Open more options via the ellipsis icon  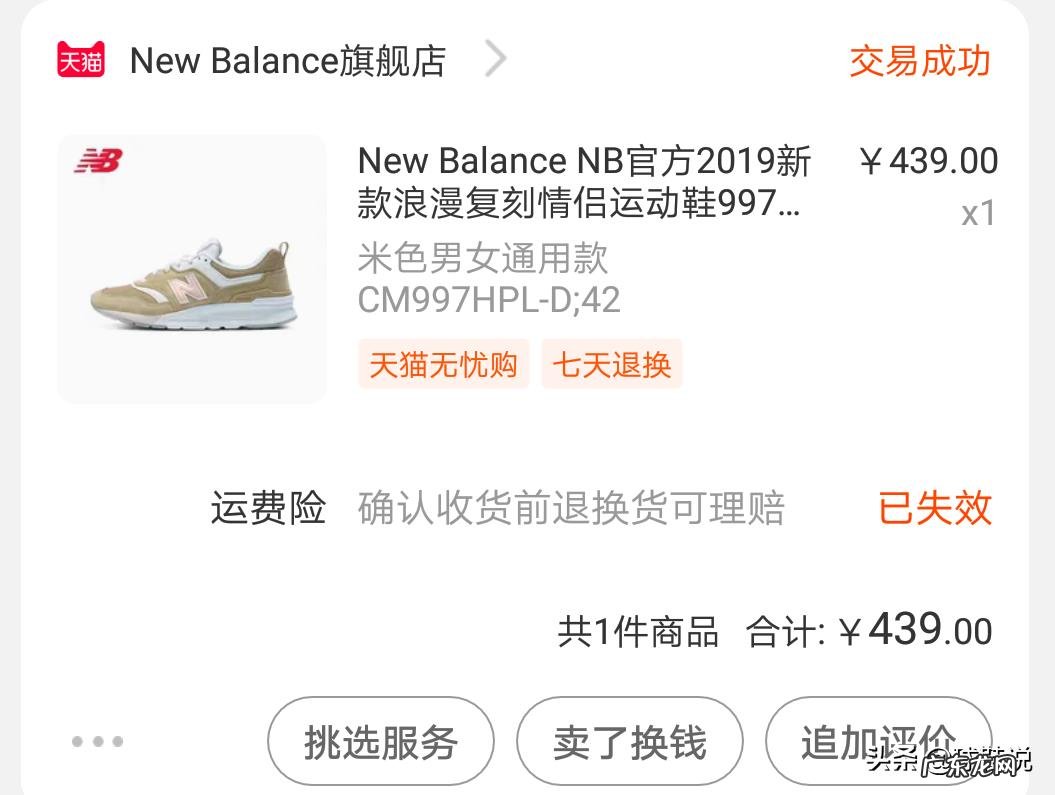click(x=97, y=741)
